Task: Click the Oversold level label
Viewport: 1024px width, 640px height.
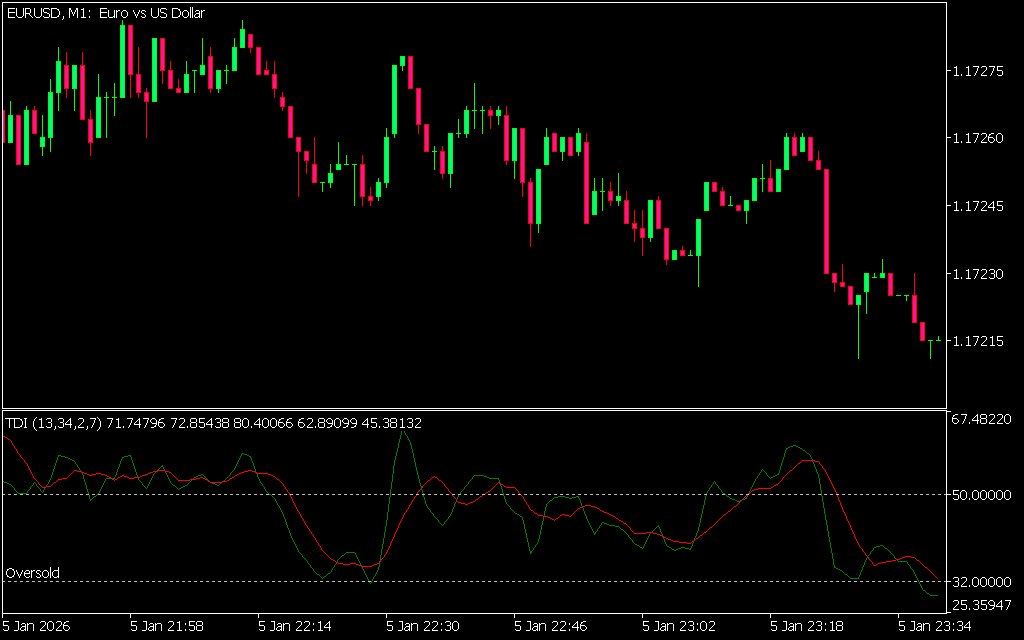Action: click(33, 573)
